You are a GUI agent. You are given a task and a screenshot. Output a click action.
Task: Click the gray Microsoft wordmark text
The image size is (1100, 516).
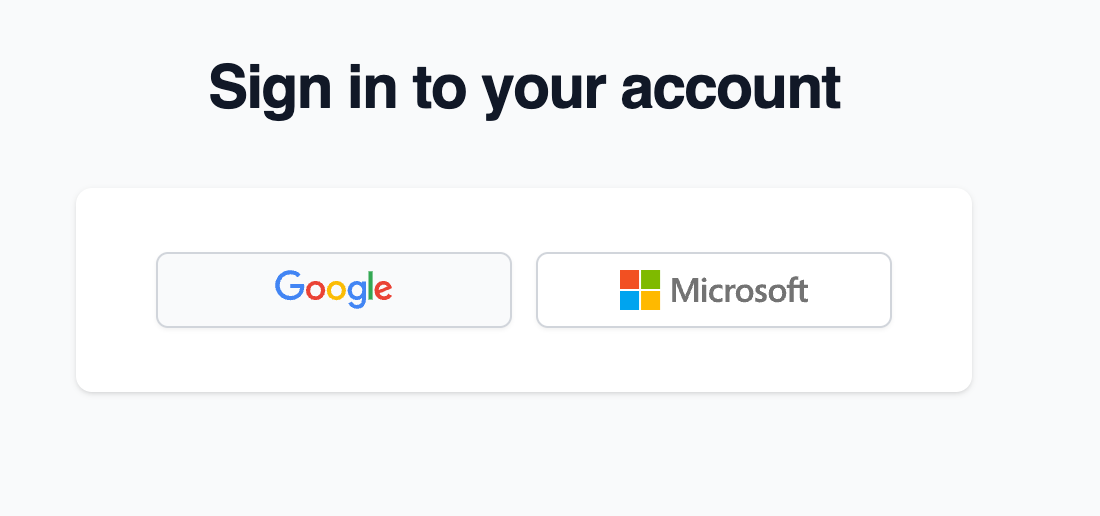click(x=739, y=291)
